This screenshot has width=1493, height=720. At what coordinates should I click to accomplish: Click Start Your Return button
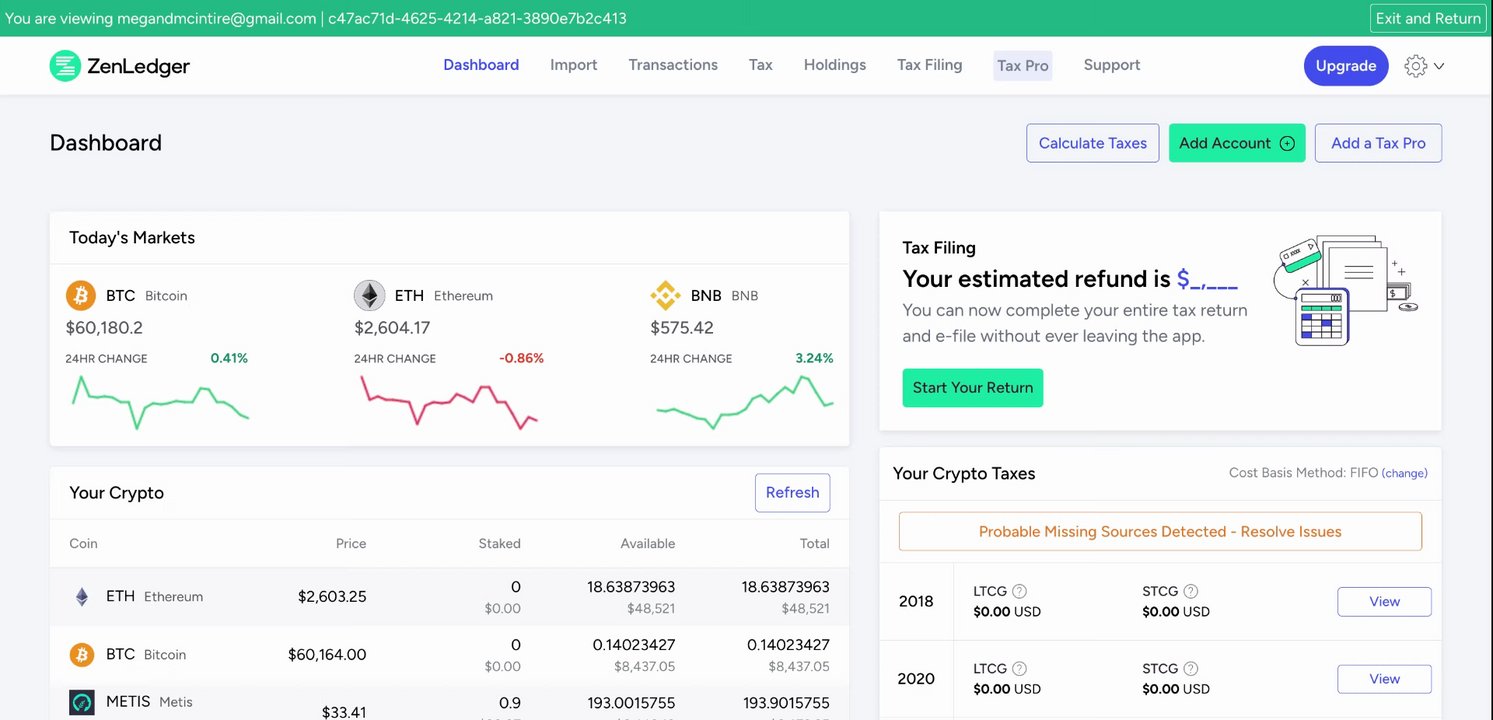click(x=973, y=388)
